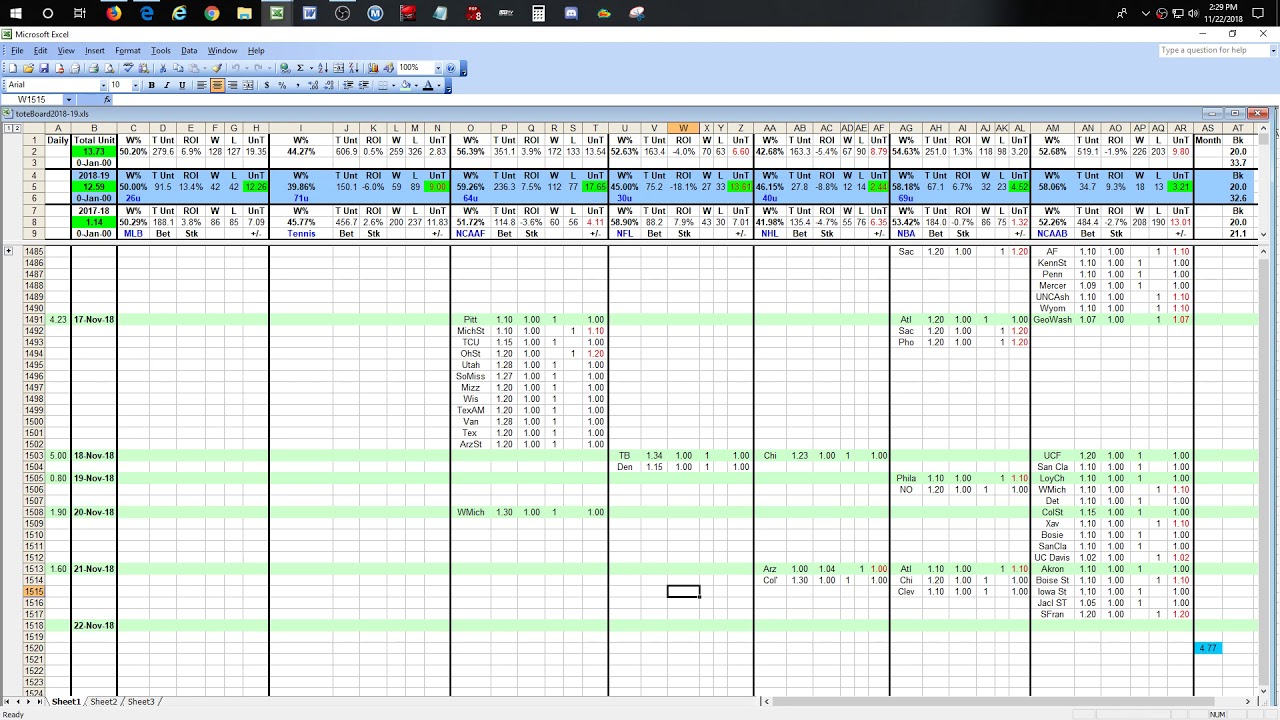
Task: Toggle Italic formatting button
Action: click(167, 85)
